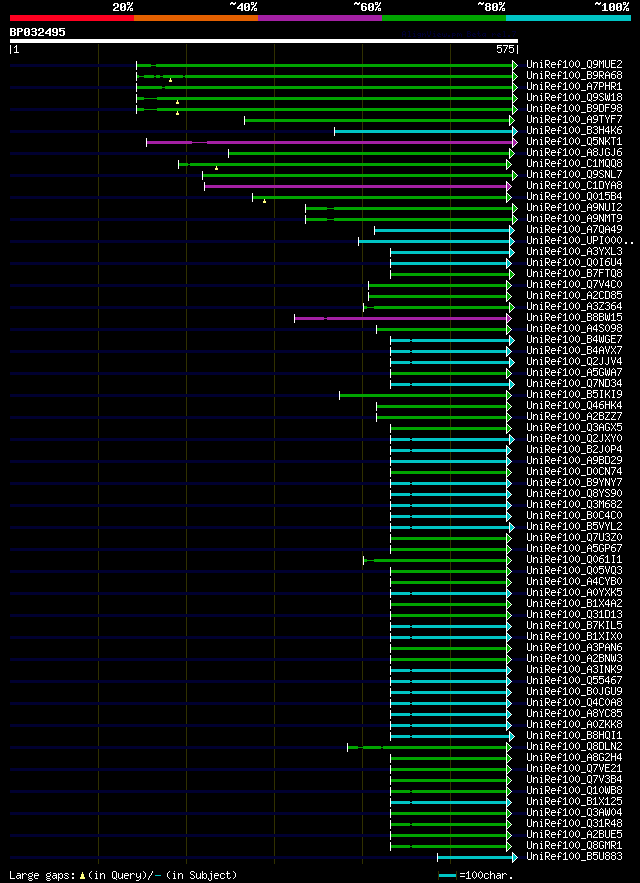Click the green alignment bar for B5IKI9
The width and height of the screenshot is (640, 883).
[423, 395]
